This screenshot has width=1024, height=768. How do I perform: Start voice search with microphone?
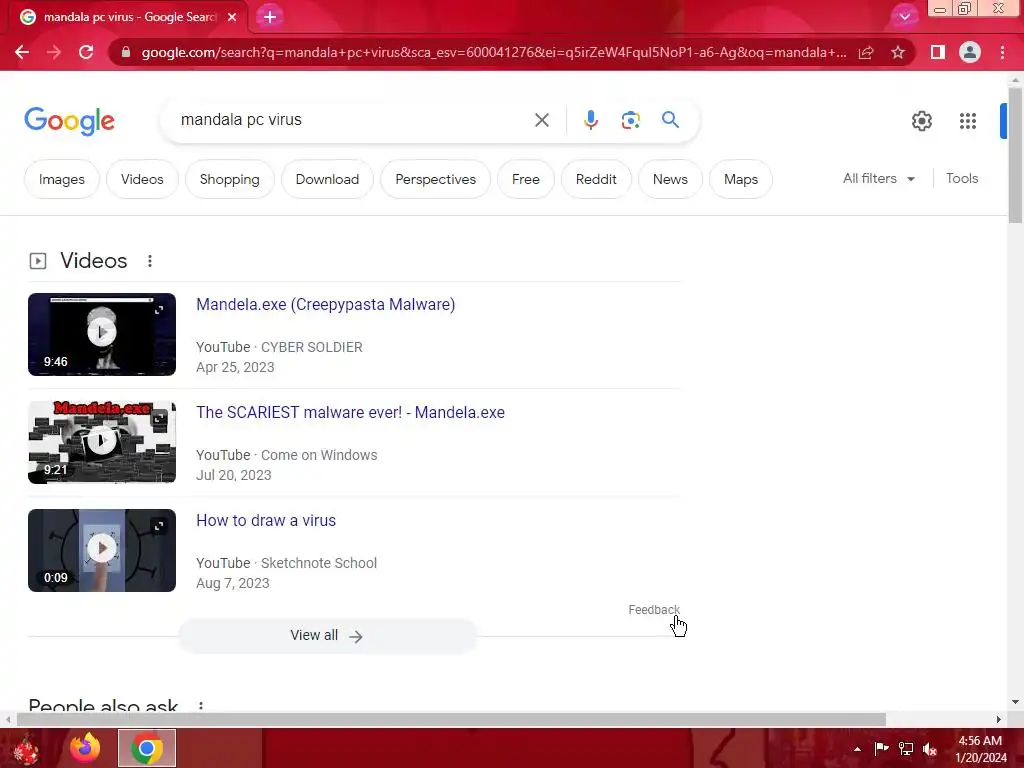point(590,120)
